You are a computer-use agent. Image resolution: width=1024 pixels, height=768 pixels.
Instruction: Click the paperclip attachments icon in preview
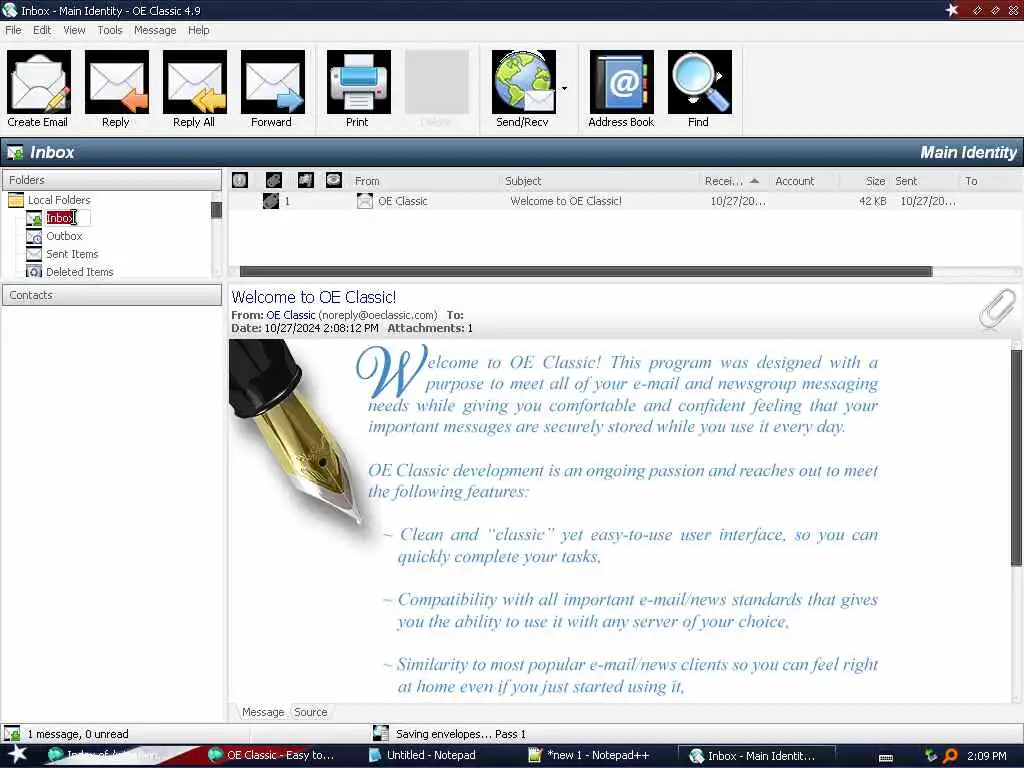point(997,309)
